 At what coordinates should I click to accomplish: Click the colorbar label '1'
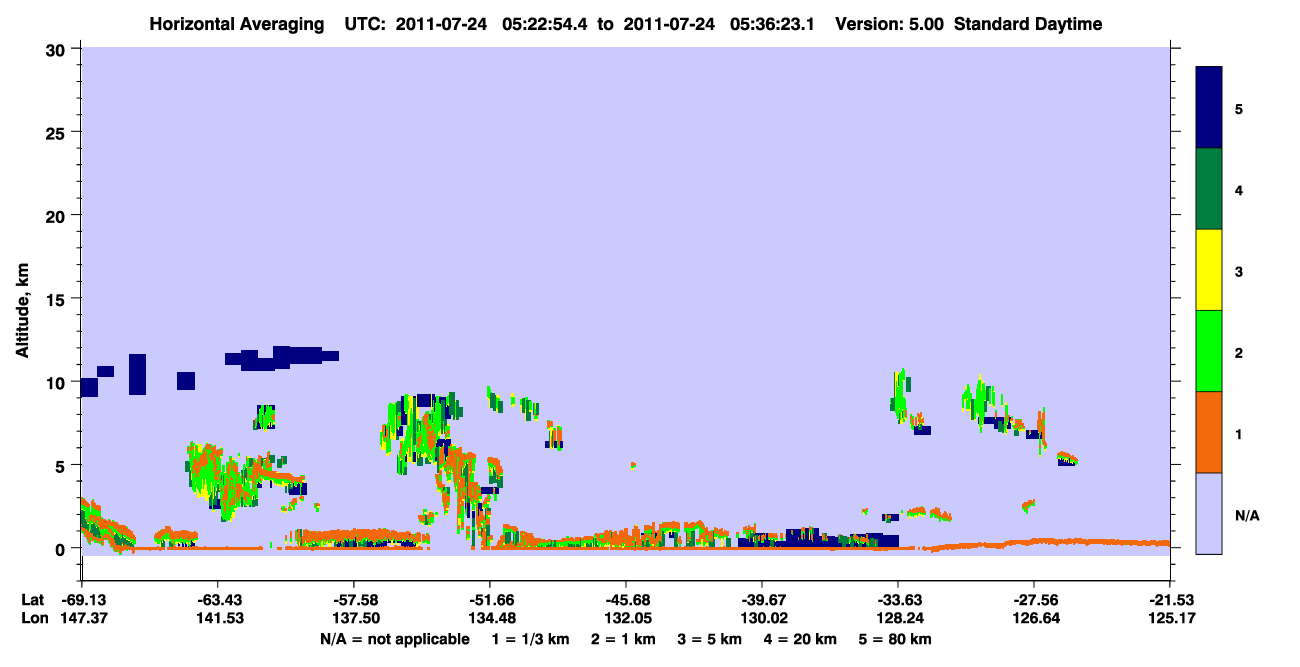(x=1239, y=433)
